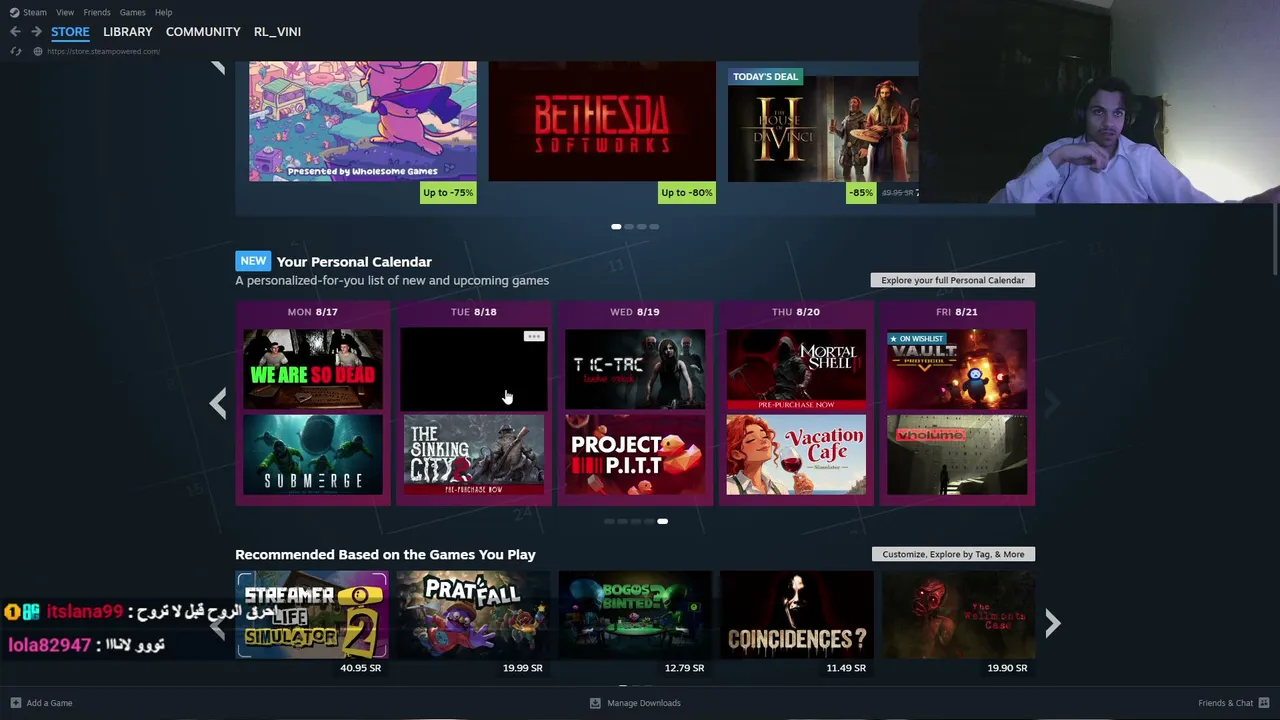Open The House of Da Vinci II deal

pos(823,129)
